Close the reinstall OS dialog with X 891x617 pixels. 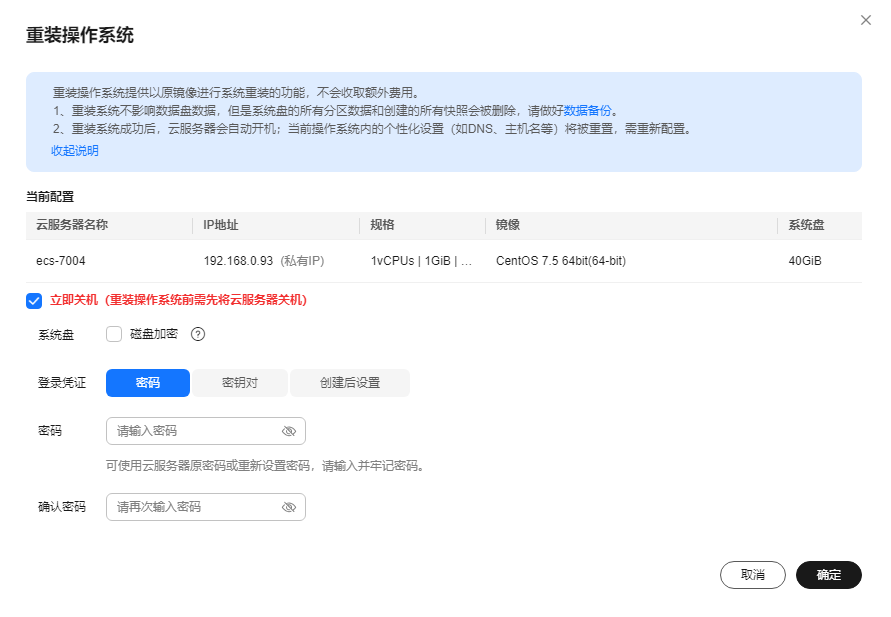tap(865, 20)
